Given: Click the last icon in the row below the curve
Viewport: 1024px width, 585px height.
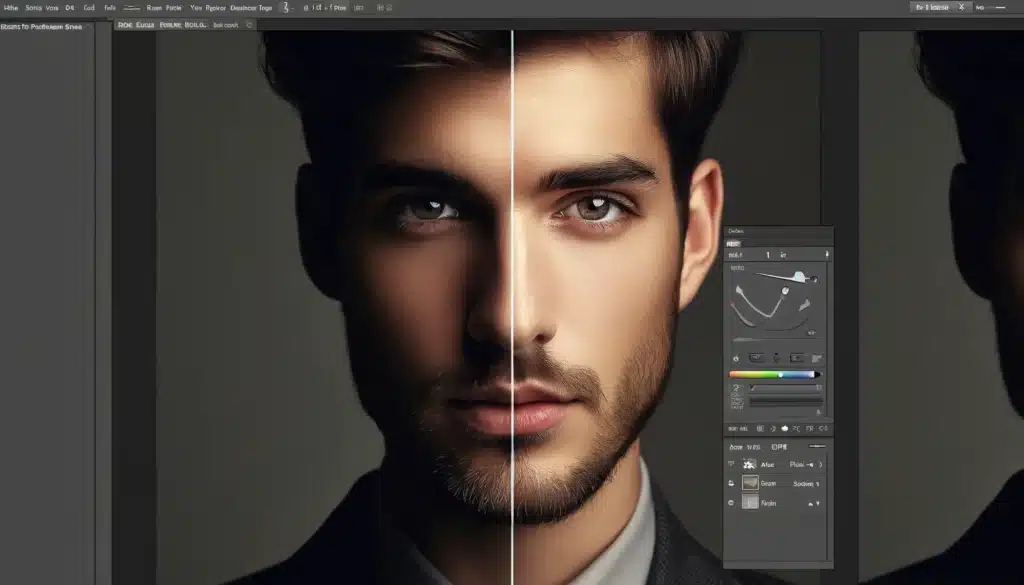Looking at the screenshot, I should point(816,358).
